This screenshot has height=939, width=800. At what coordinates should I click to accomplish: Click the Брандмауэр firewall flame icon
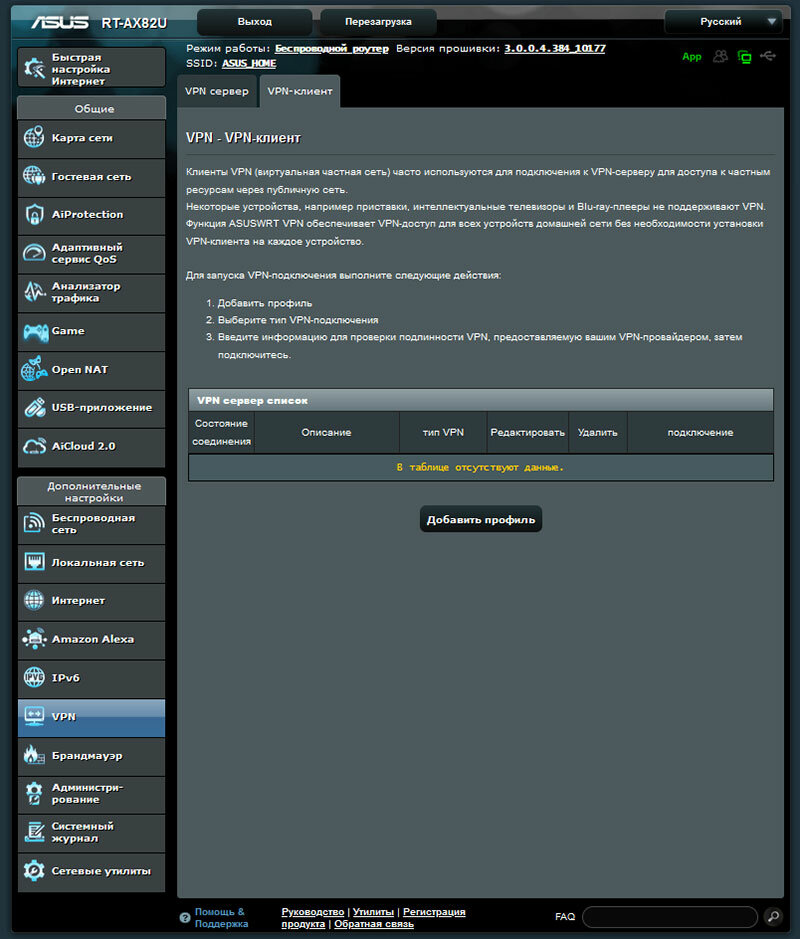click(34, 755)
